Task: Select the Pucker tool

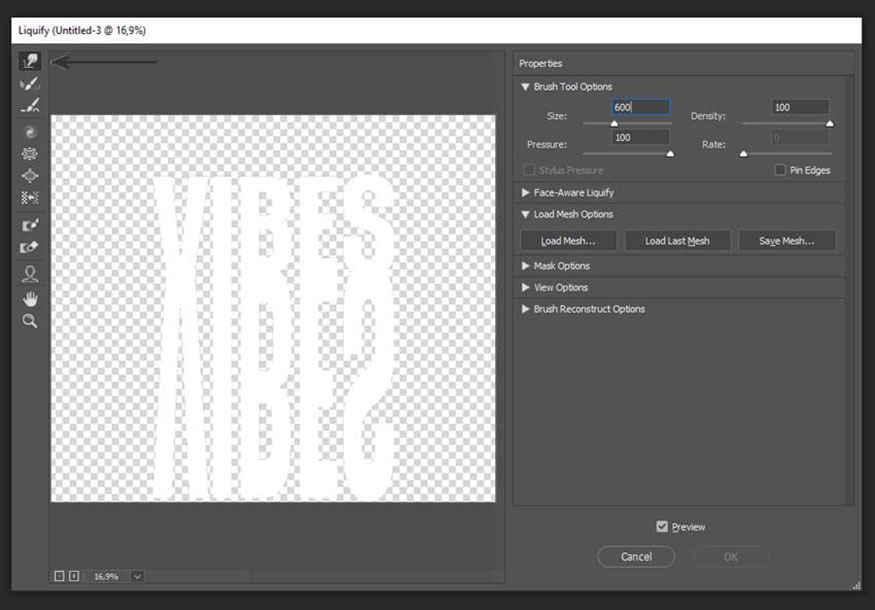Action: 30,154
